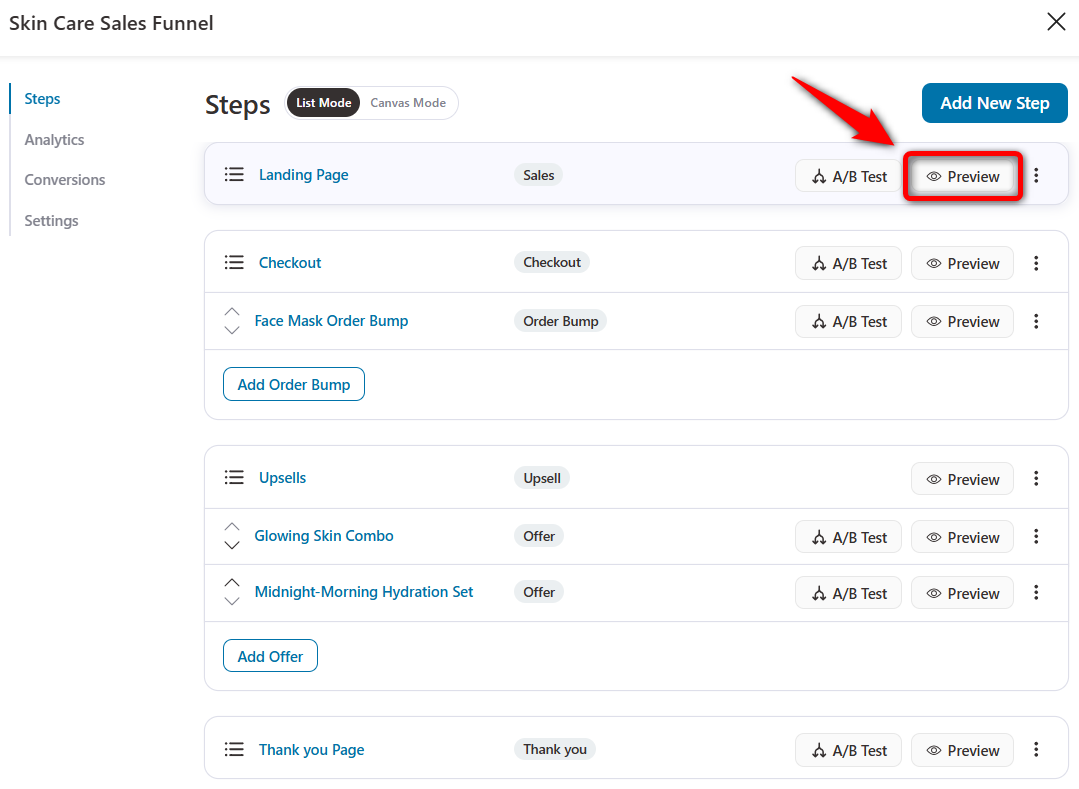Move Face Mask Order Bump down
This screenshot has width=1079, height=789.
tap(232, 330)
